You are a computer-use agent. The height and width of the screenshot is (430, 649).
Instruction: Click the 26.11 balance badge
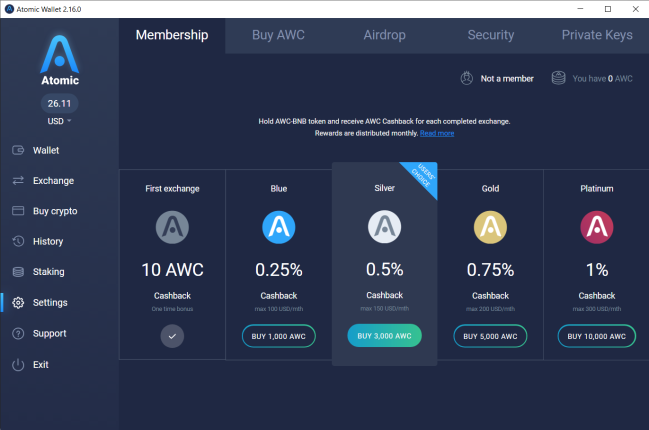59,103
